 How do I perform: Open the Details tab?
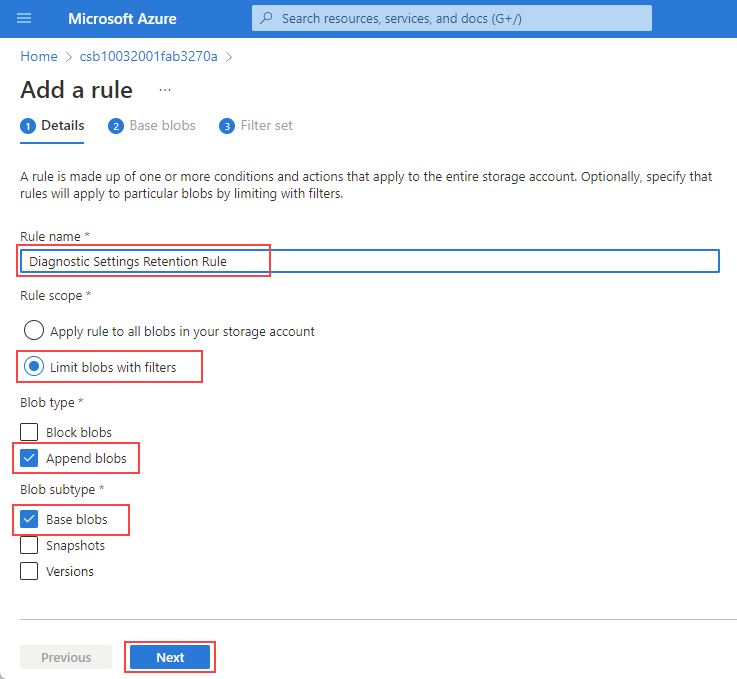[62, 126]
